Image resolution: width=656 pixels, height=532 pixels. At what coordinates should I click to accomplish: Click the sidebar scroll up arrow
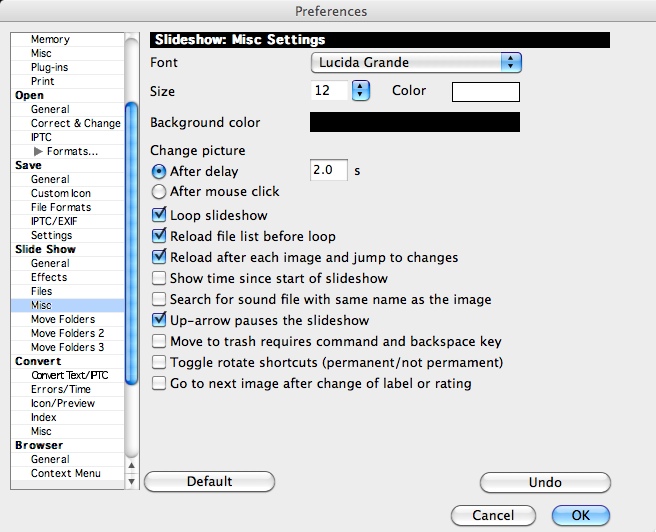click(x=131, y=466)
